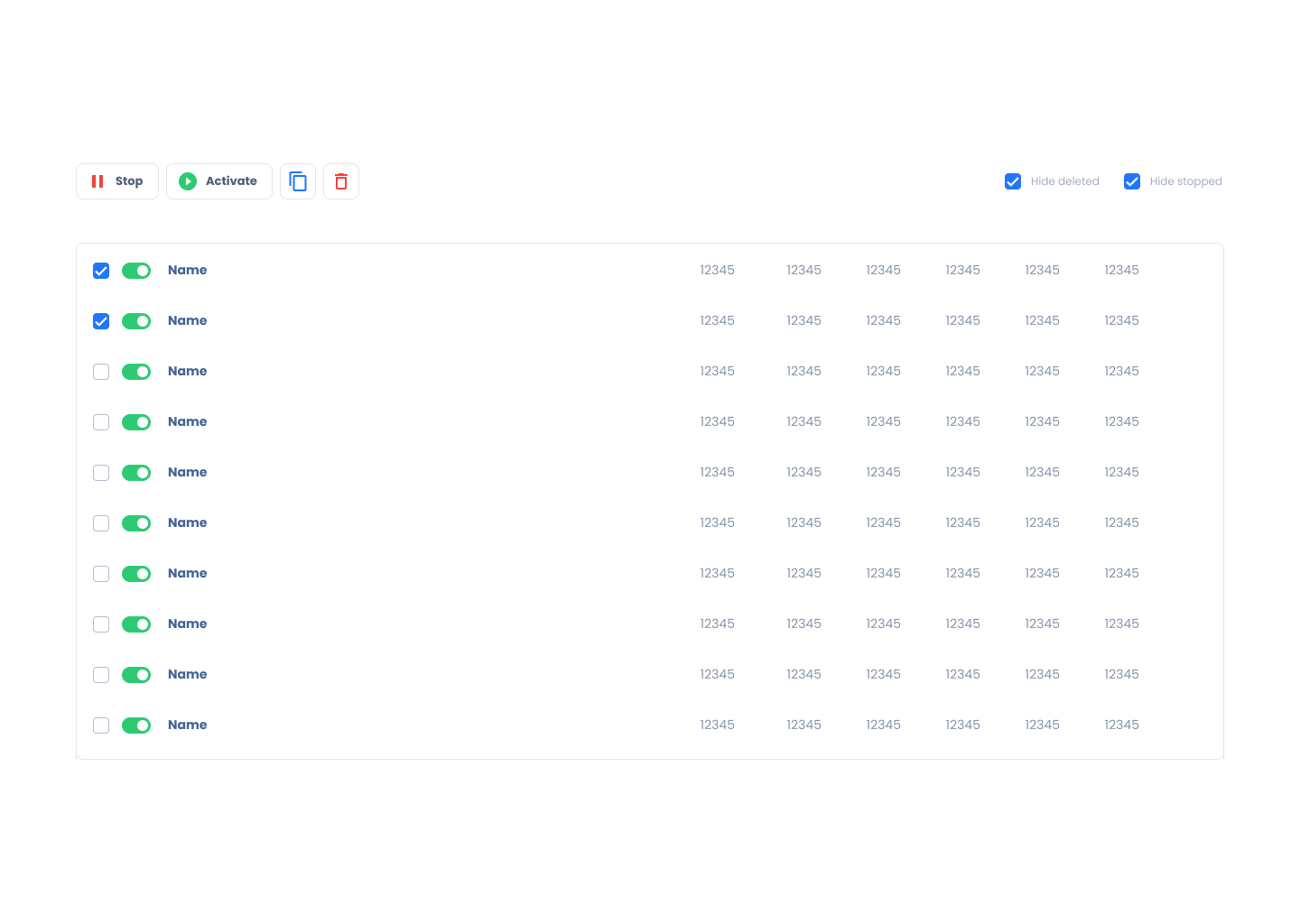Screen dimensions: 1300x924
Task: Click last row's last 12345 value
Action: 1121,725
